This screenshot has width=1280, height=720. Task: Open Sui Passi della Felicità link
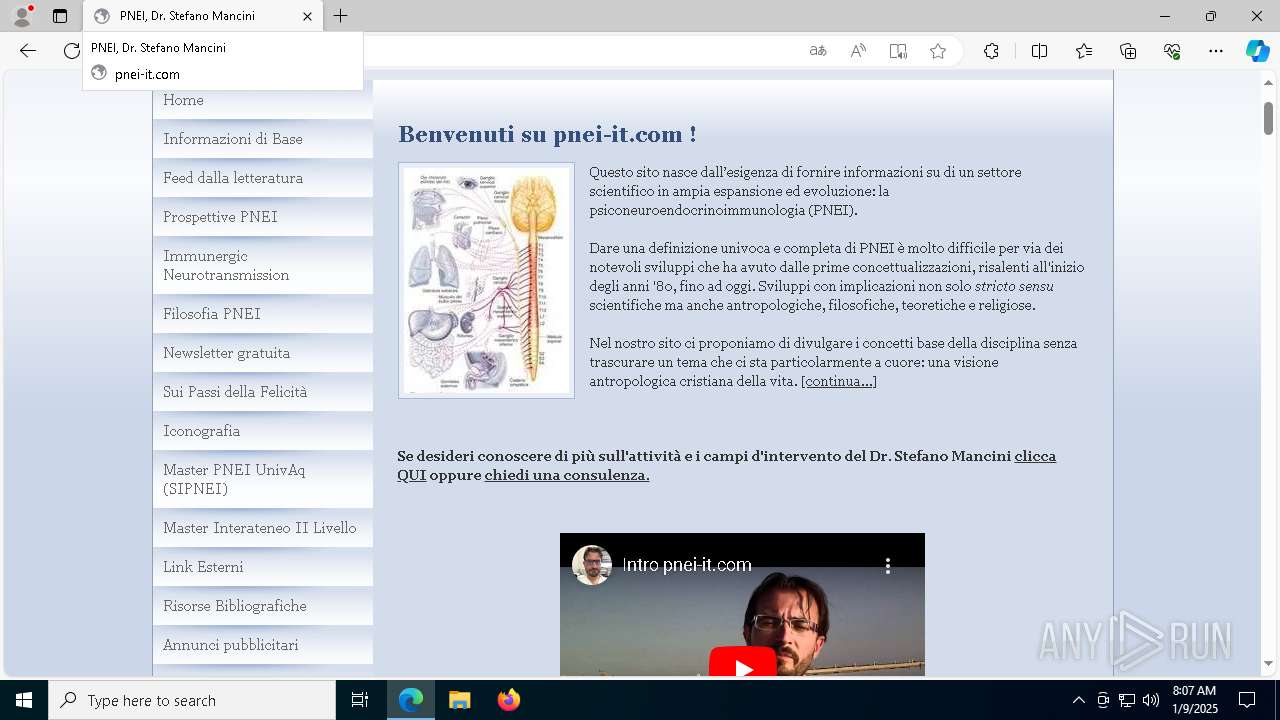(263, 392)
